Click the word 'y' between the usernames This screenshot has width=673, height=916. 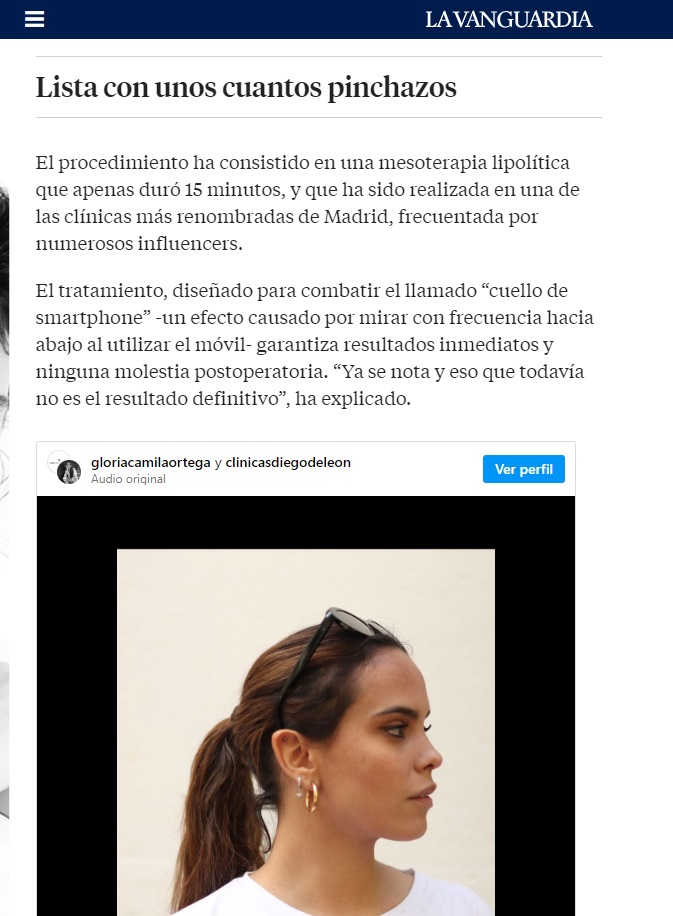(x=218, y=463)
